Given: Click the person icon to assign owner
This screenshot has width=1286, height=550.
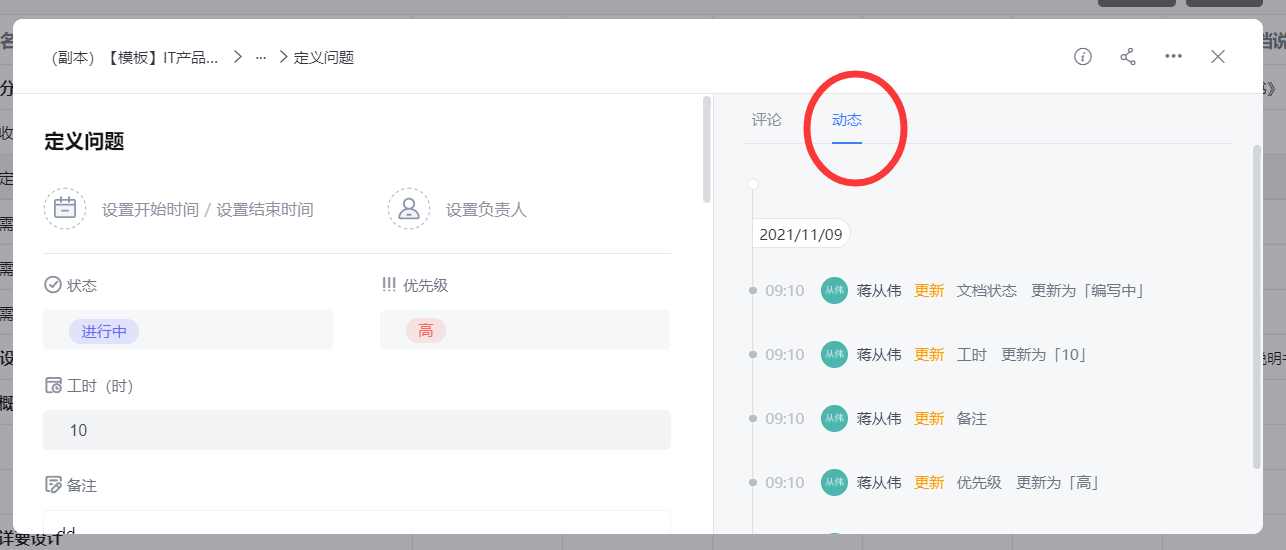Looking at the screenshot, I should click(x=409, y=209).
